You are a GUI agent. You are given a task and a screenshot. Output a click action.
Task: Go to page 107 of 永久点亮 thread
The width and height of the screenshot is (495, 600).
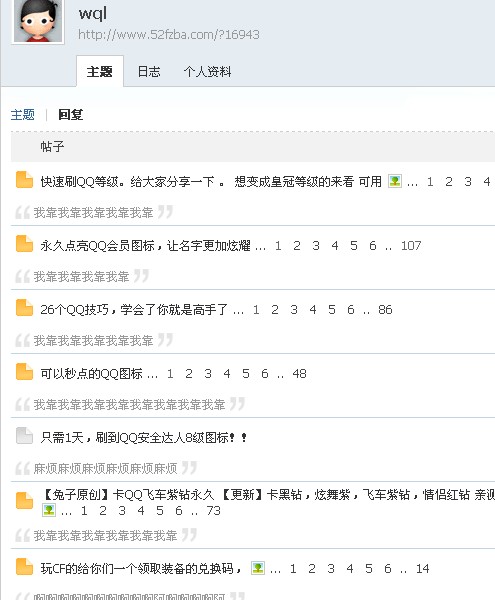point(411,245)
